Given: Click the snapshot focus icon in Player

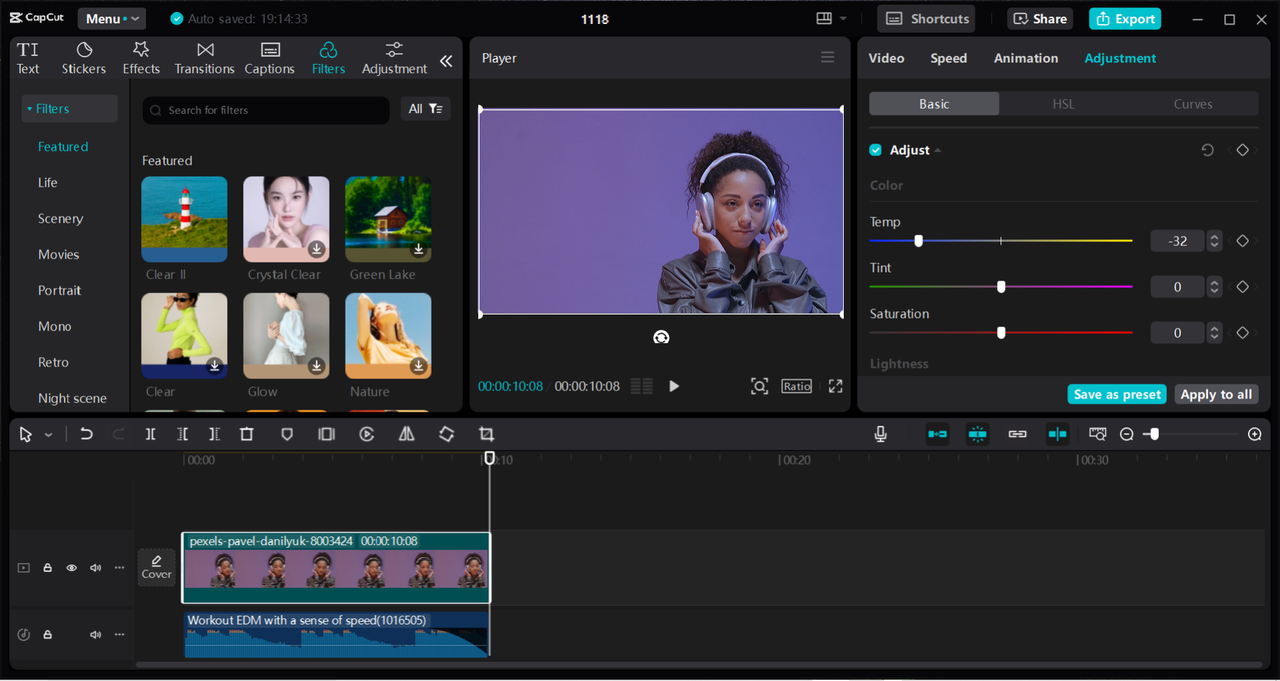Looking at the screenshot, I should coord(759,386).
